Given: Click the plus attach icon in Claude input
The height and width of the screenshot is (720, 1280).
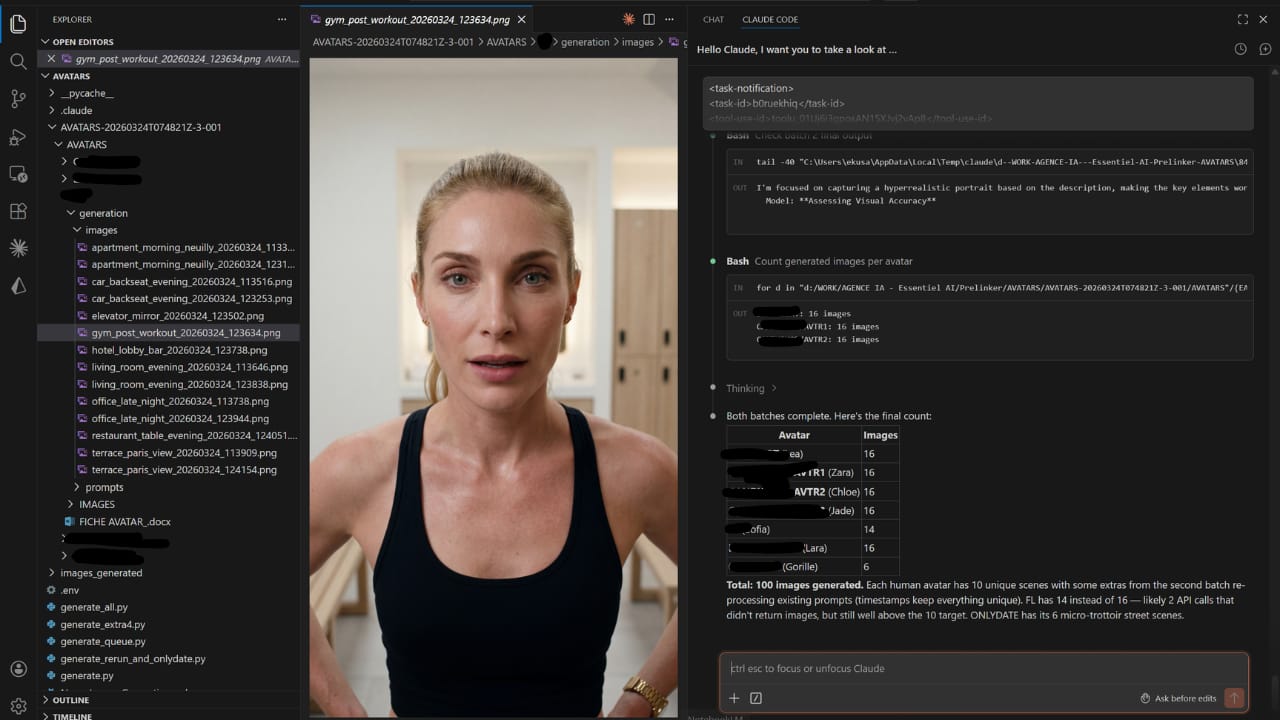Looking at the screenshot, I should click(734, 698).
